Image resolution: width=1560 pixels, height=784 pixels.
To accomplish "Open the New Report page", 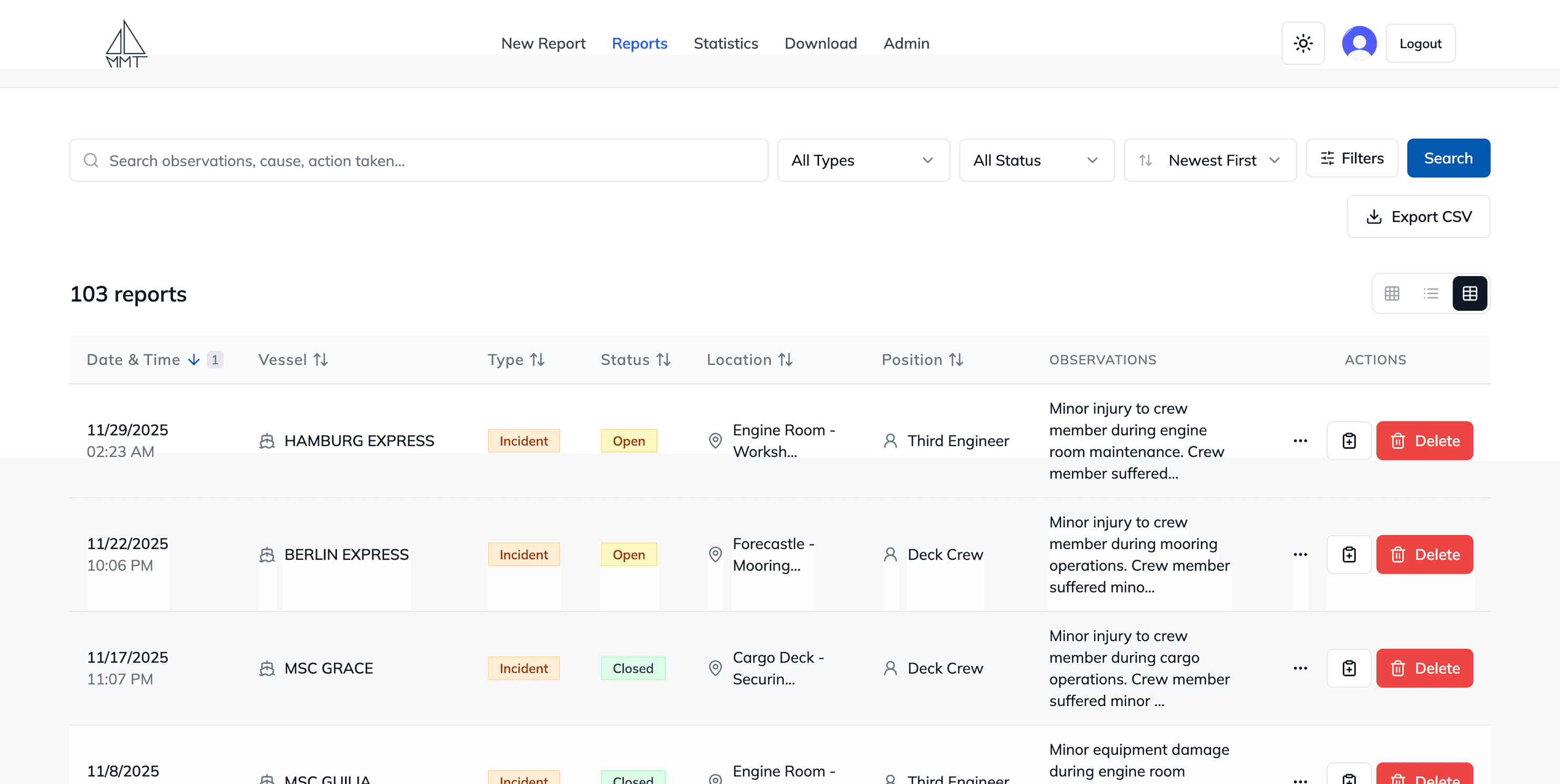I will click(x=543, y=44).
